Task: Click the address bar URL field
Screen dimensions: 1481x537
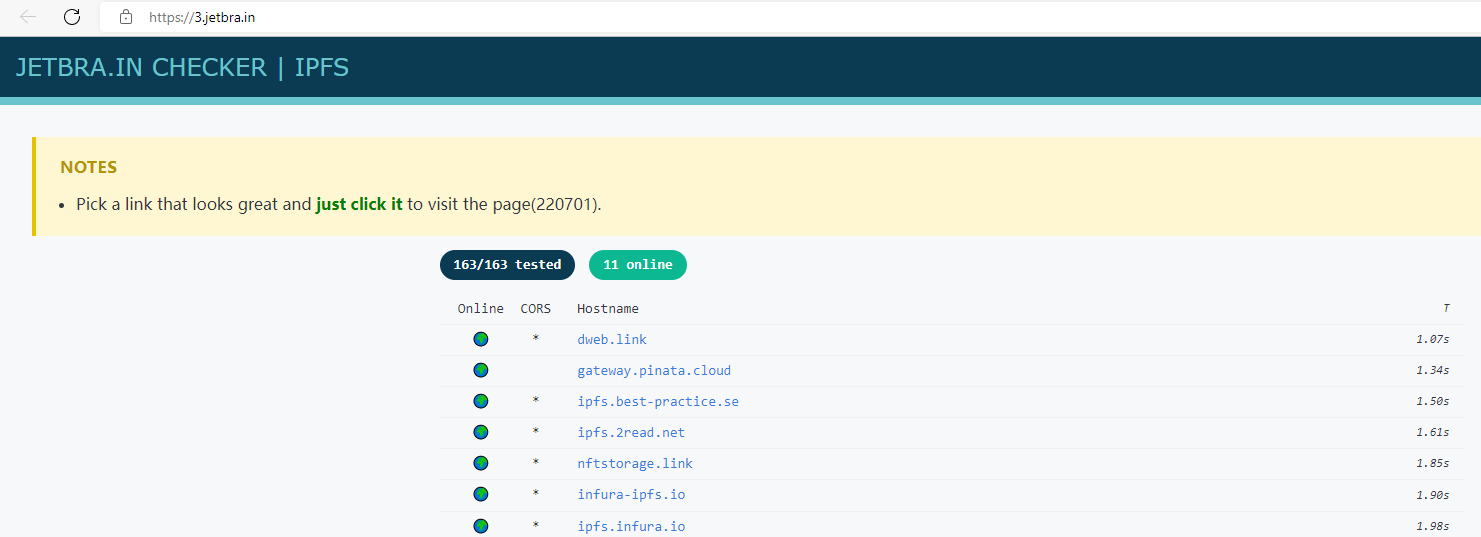Action: point(700,17)
